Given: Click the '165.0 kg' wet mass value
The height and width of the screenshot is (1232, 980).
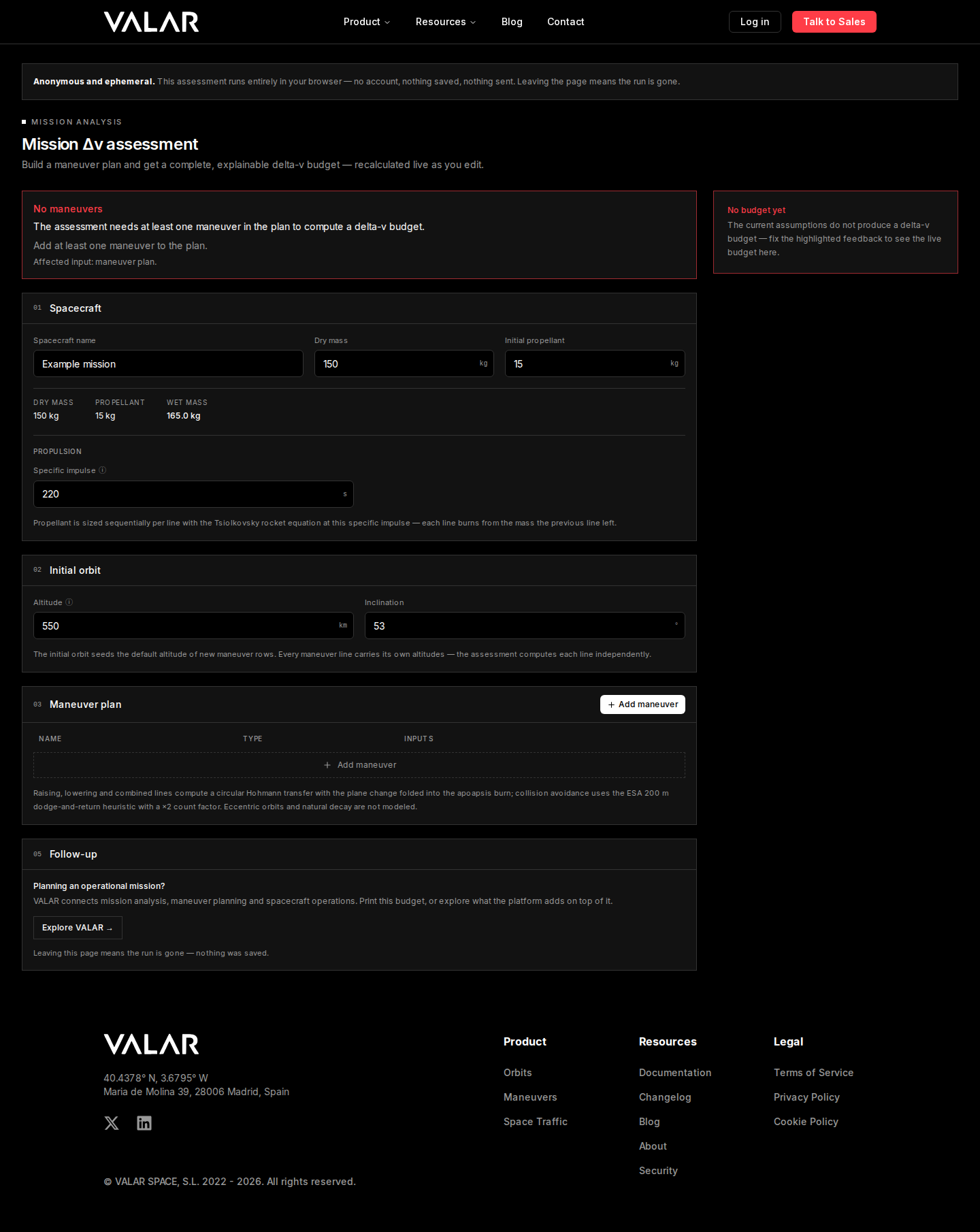Looking at the screenshot, I should pyautogui.click(x=184, y=416).
